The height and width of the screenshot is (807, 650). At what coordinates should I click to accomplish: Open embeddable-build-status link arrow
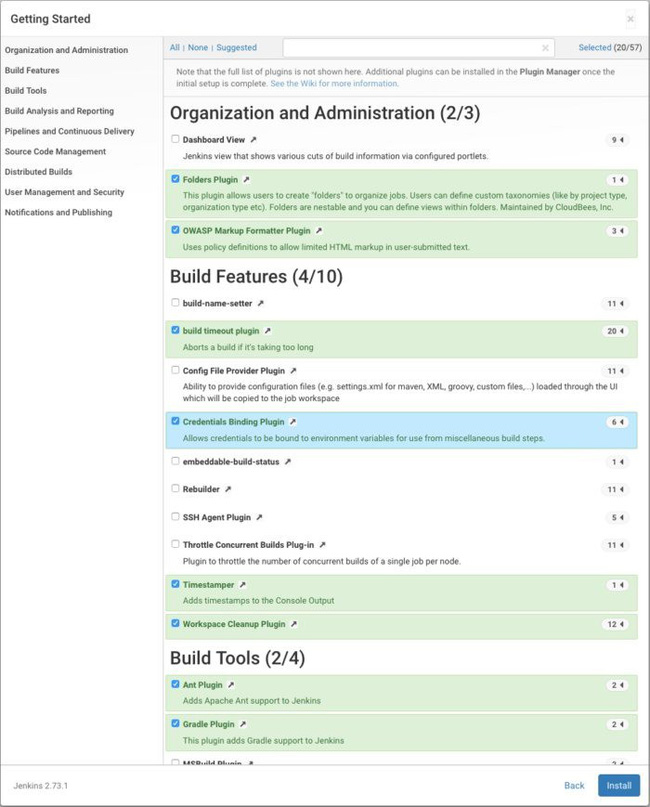[x=287, y=462]
